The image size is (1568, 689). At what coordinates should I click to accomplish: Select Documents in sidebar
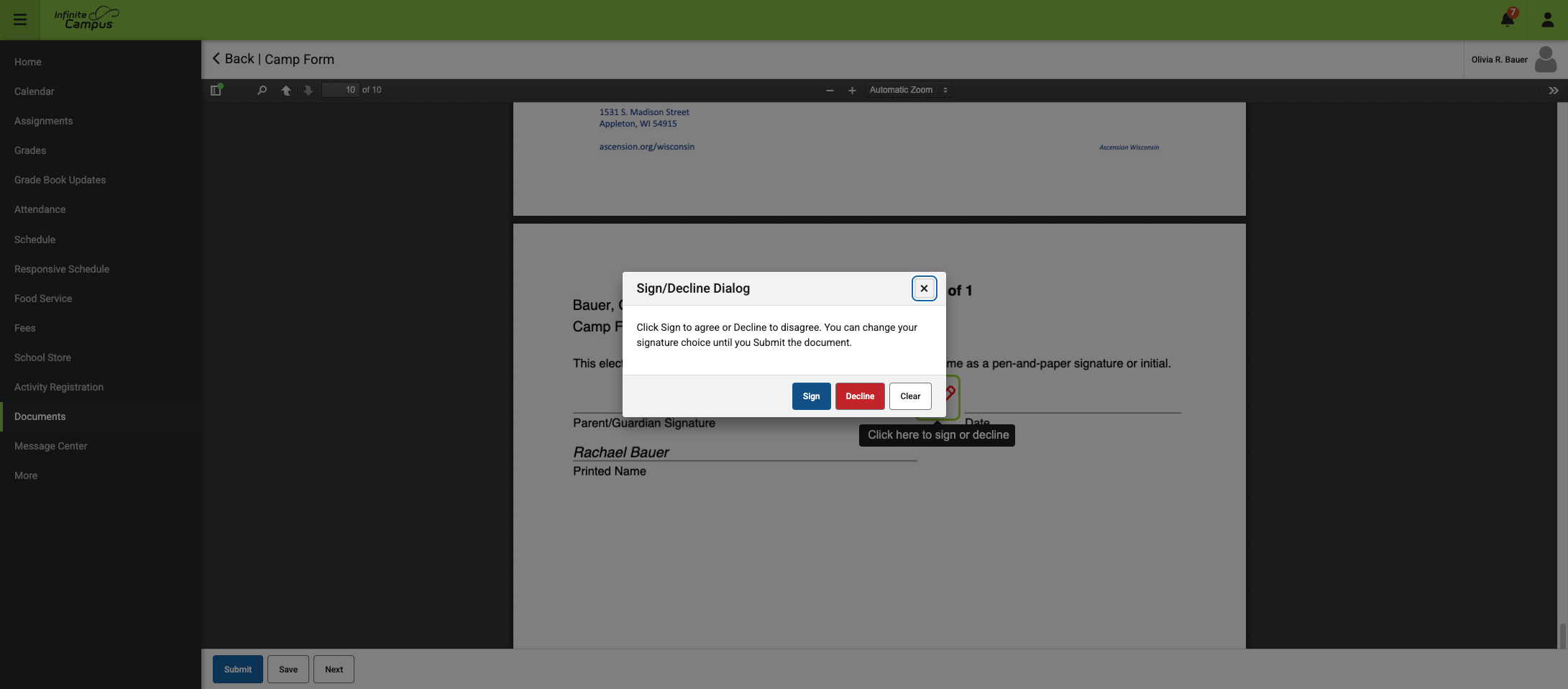[x=101, y=416]
